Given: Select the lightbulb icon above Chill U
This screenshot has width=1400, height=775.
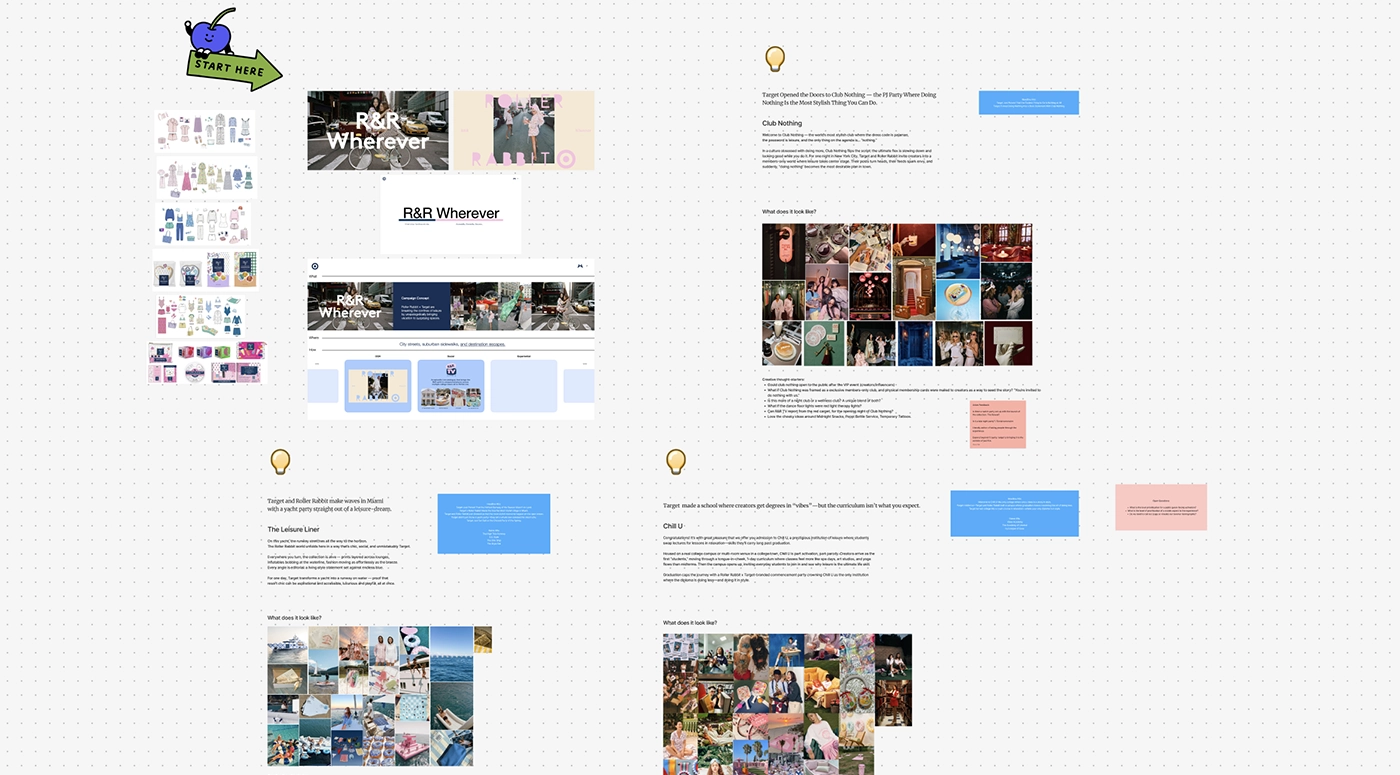Looking at the screenshot, I should click(x=676, y=461).
